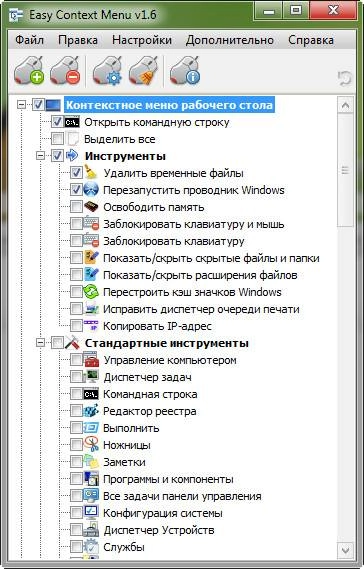The height and width of the screenshot is (569, 364).
Task: Click the scrollbar down arrow
Action: [x=345, y=550]
